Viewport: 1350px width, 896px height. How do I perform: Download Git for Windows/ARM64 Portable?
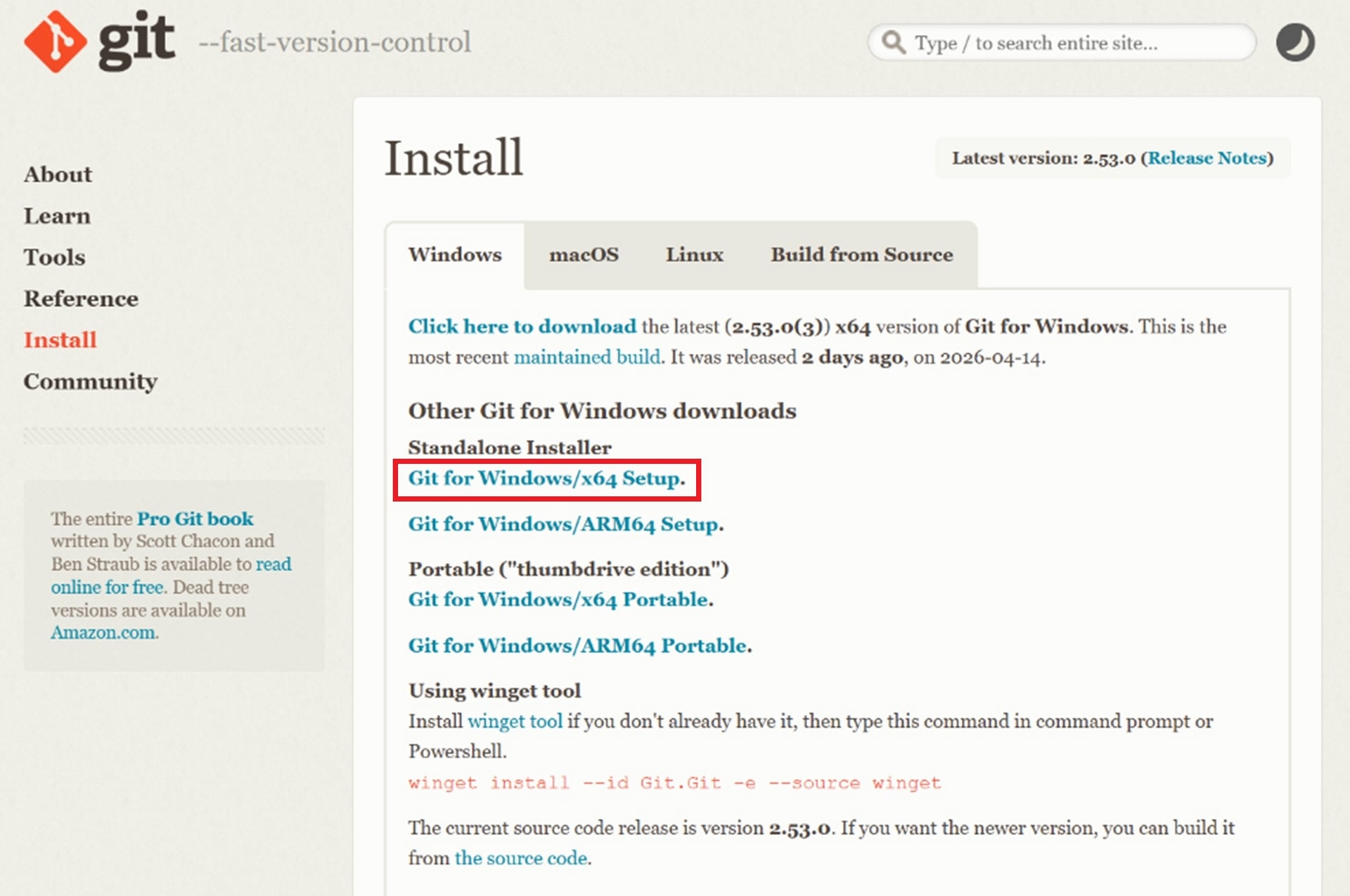click(579, 645)
